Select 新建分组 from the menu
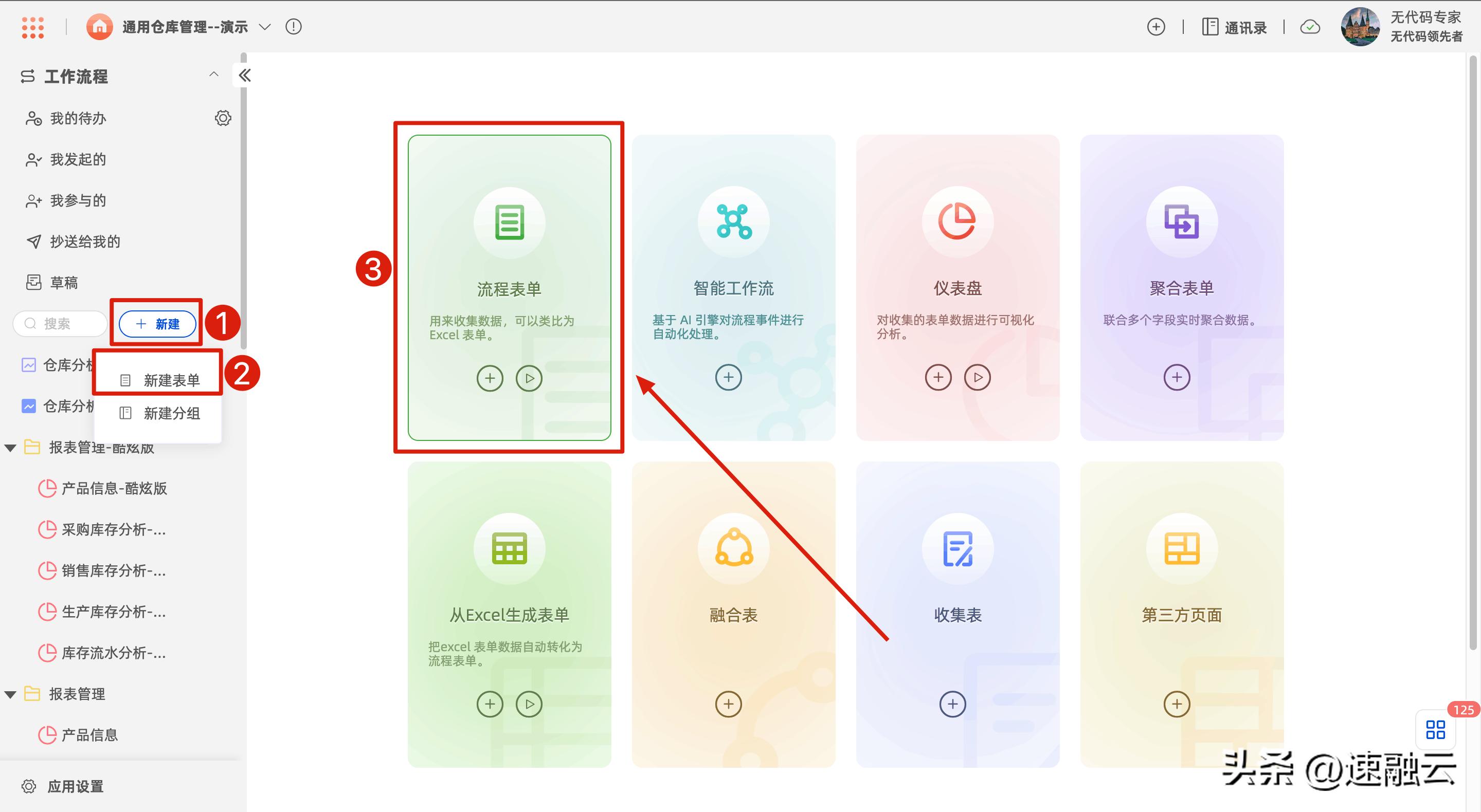This screenshot has width=1481, height=812. pyautogui.click(x=172, y=414)
